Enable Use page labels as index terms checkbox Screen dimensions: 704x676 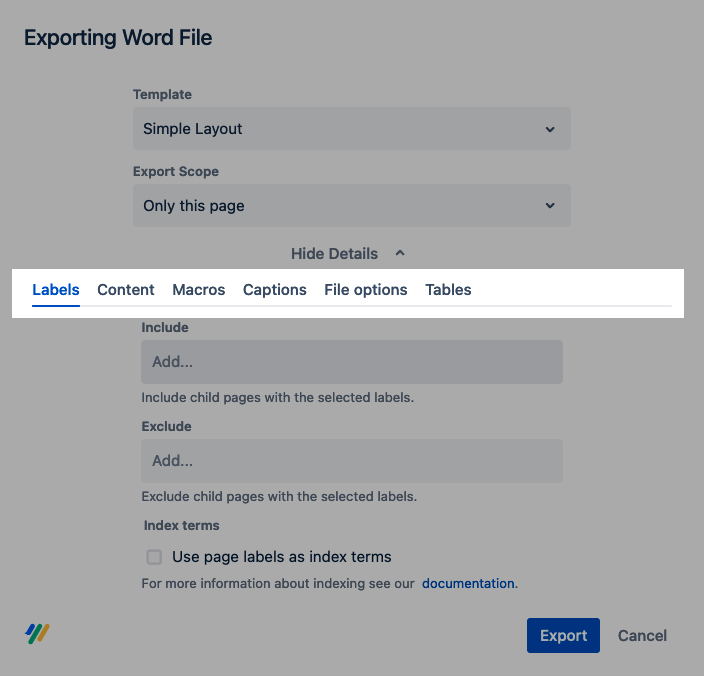click(154, 557)
